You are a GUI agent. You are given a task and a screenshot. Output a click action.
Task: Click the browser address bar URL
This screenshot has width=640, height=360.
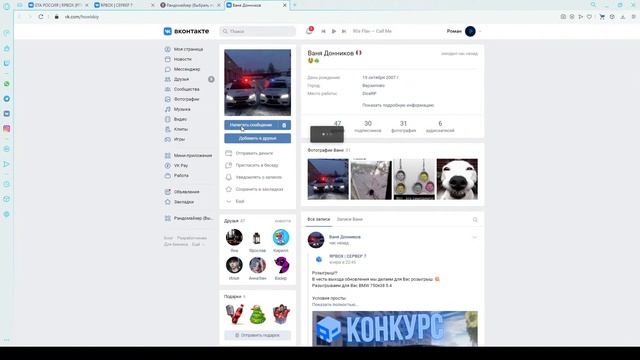pyautogui.click(x=82, y=17)
